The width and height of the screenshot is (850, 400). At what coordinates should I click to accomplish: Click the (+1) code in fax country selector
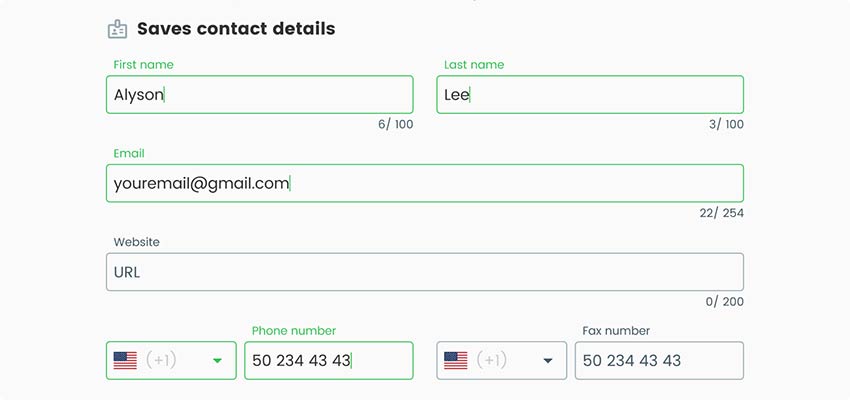492,360
